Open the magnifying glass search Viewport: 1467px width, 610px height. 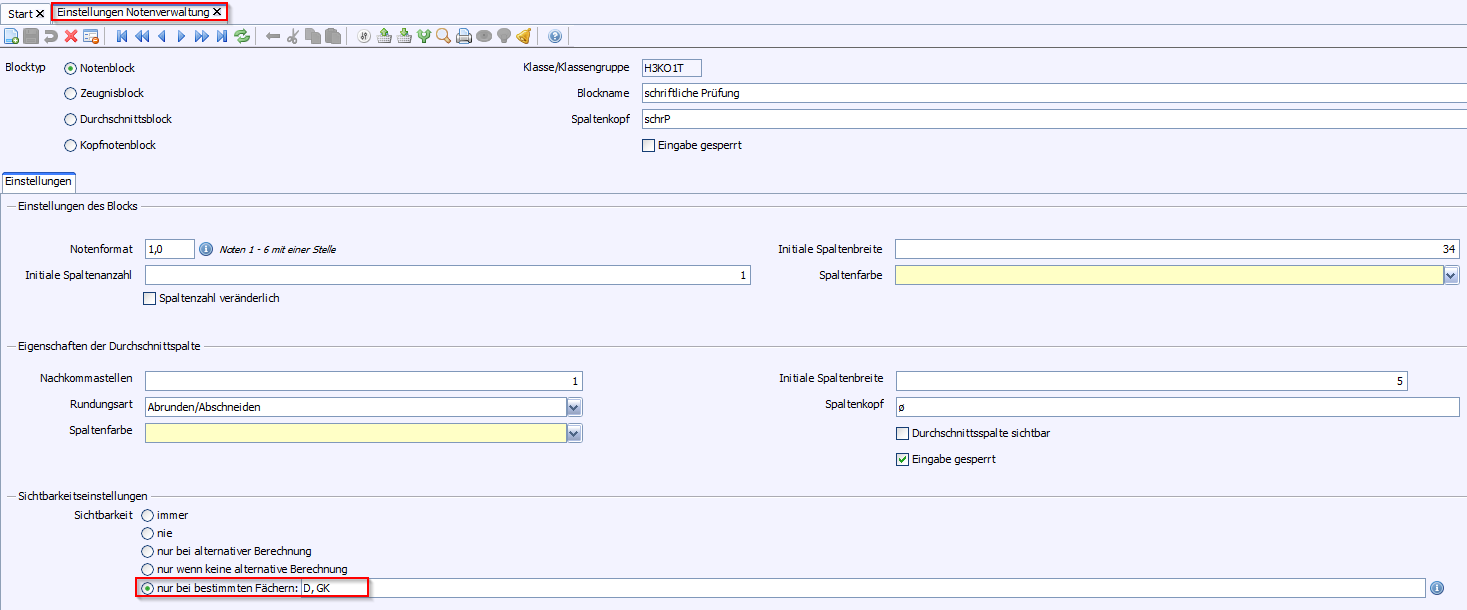[444, 36]
